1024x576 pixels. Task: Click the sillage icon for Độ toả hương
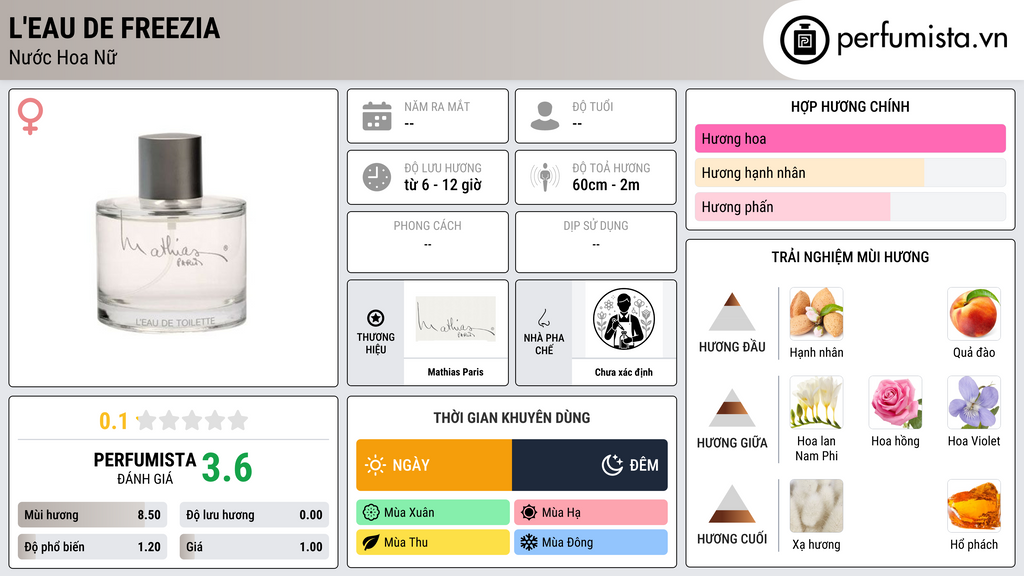(x=545, y=177)
